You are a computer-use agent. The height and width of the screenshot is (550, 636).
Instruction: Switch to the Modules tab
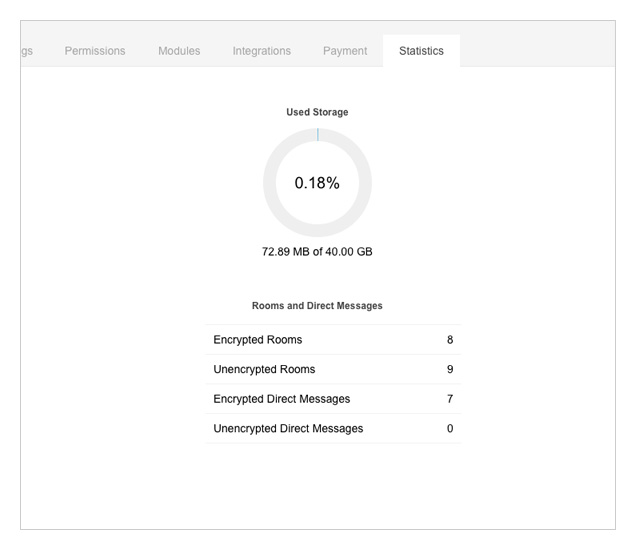point(179,51)
